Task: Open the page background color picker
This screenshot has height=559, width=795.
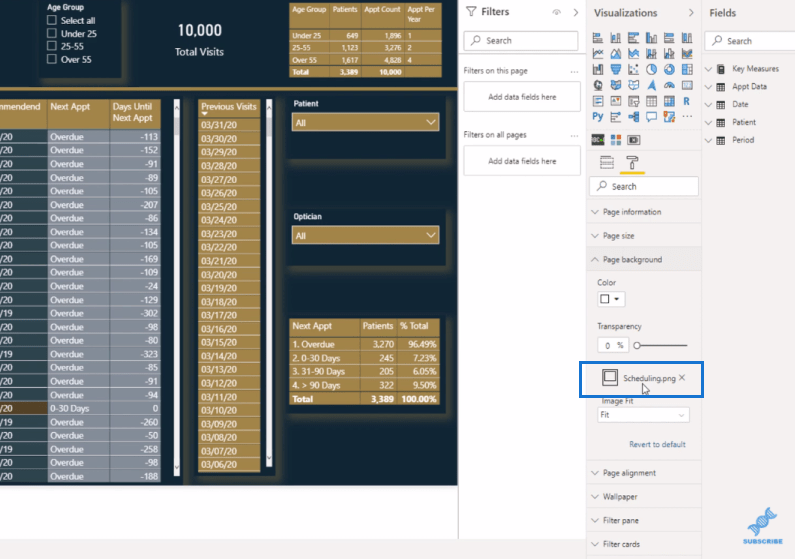Action: [x=610, y=299]
